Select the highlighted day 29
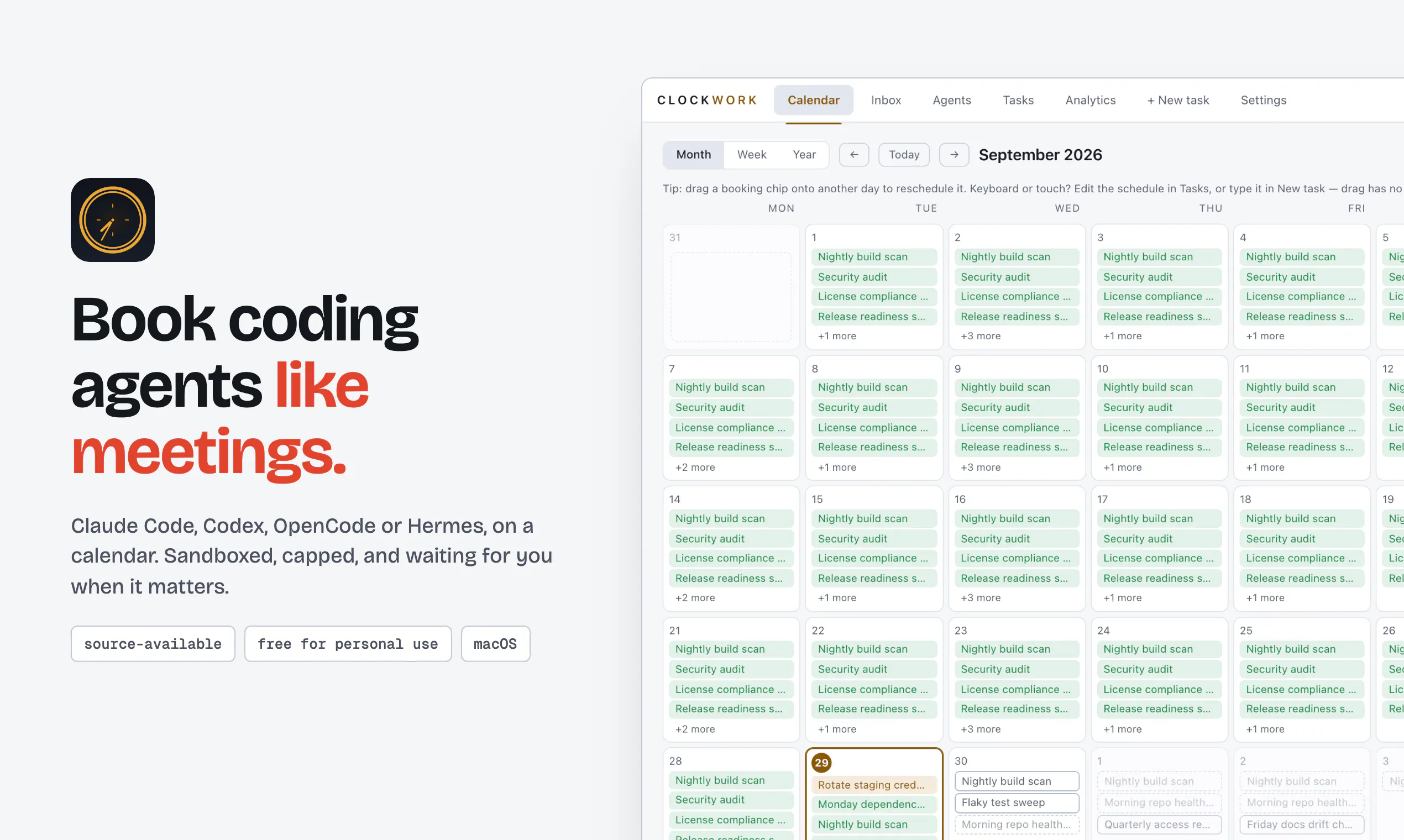This screenshot has width=1404, height=840. pyautogui.click(x=821, y=763)
